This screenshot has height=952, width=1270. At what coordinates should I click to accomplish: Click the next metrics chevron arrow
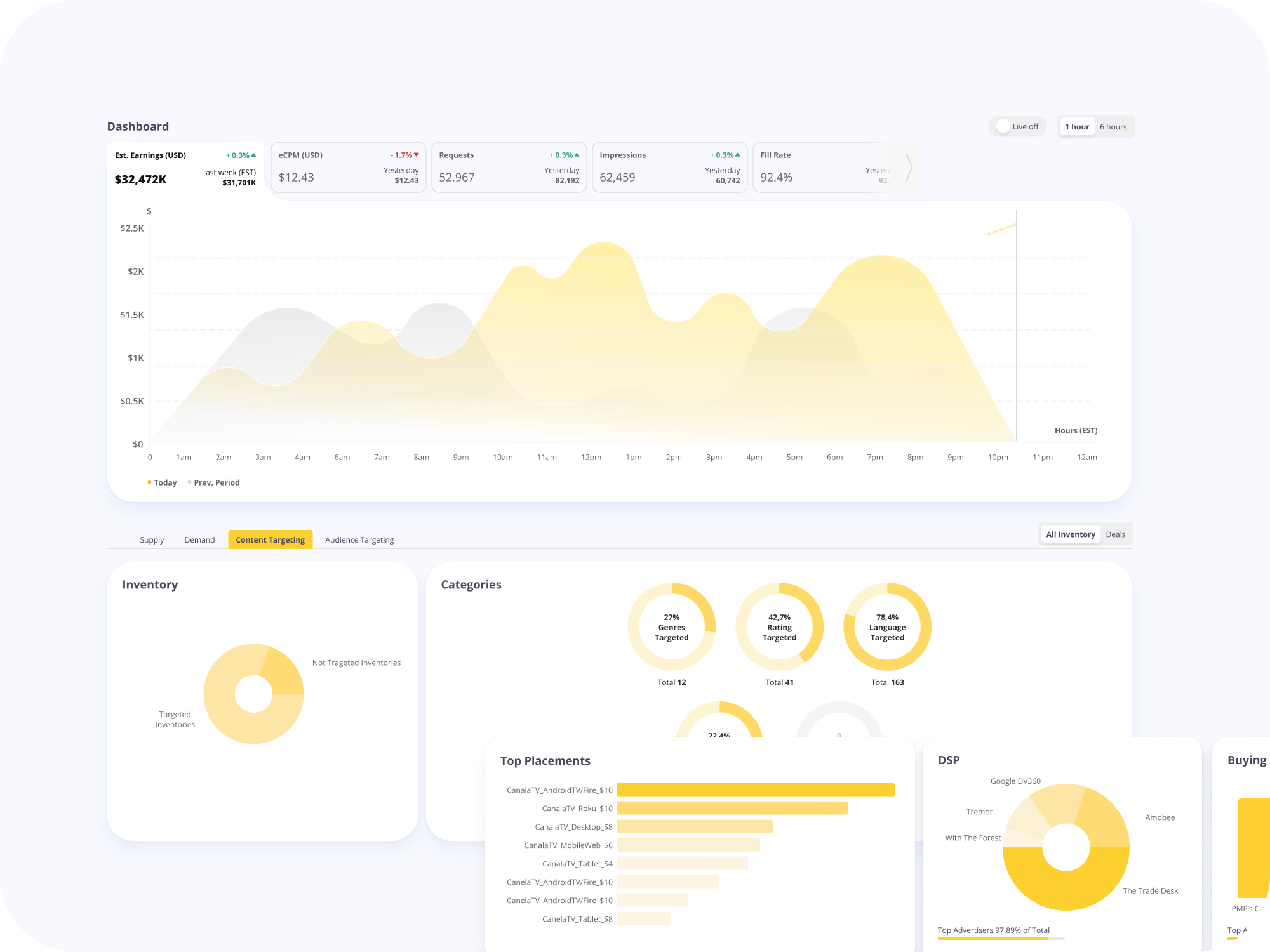(909, 168)
